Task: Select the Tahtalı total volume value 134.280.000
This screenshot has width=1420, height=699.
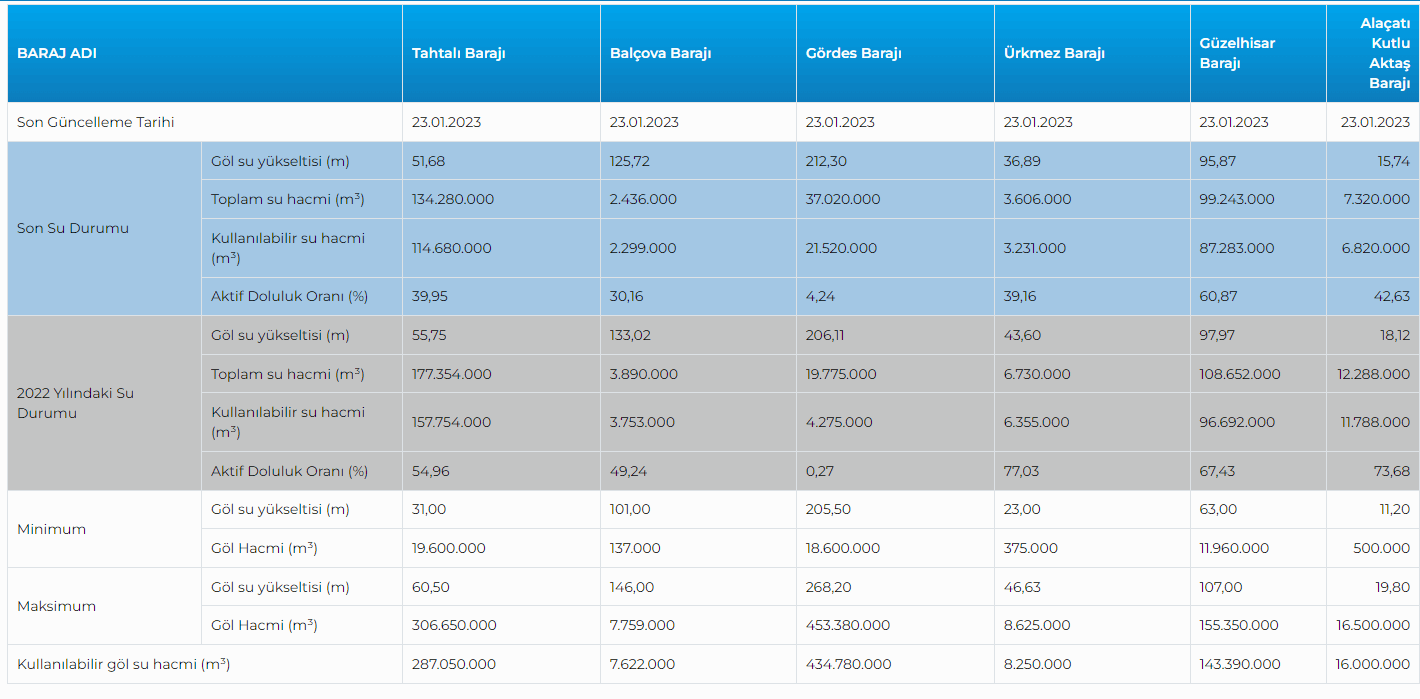Action: pyautogui.click(x=453, y=199)
